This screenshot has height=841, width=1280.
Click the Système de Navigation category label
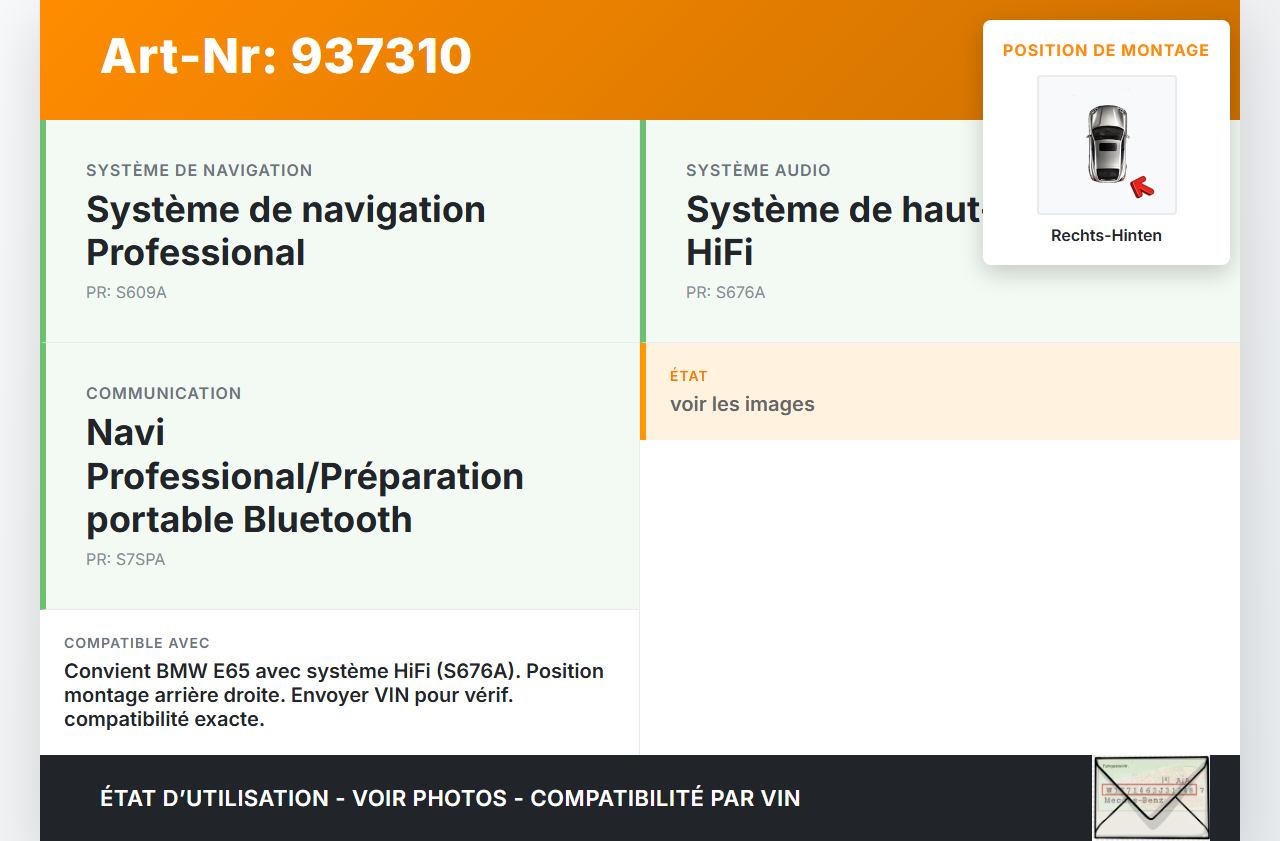[199, 171]
